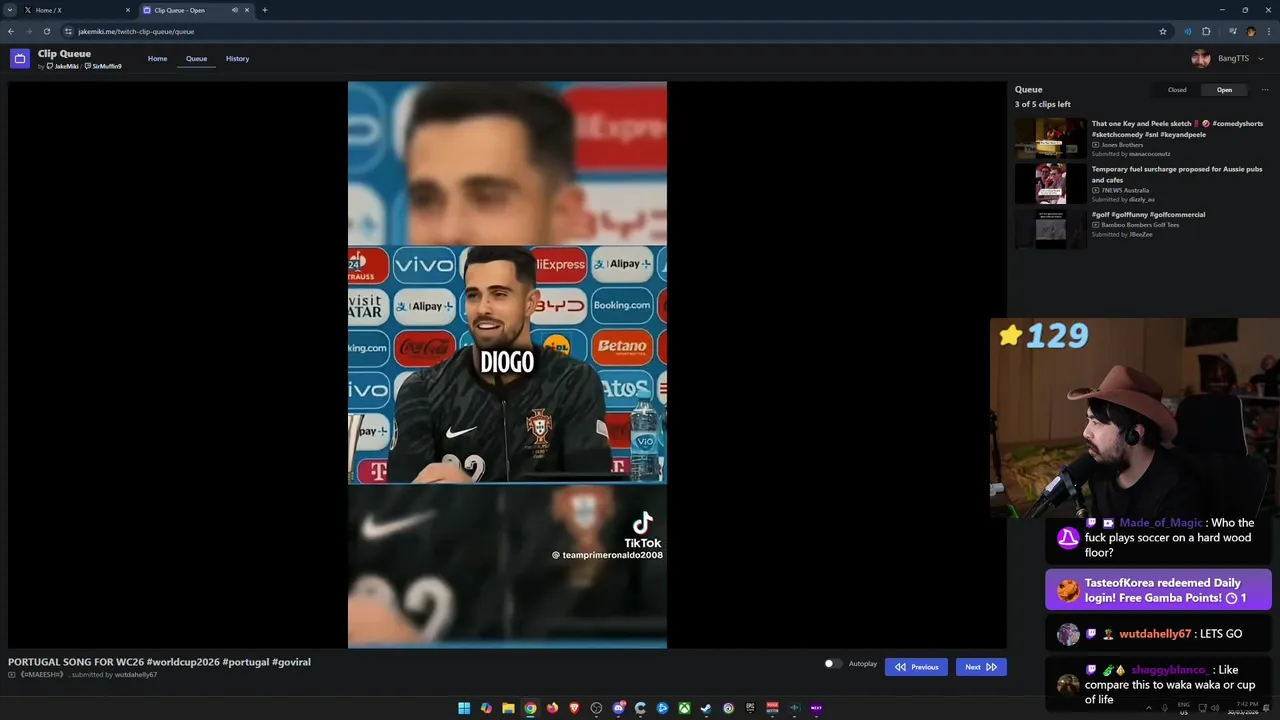Click the PORTUGAL SONG FOR WC26 clip title

(x=159, y=662)
